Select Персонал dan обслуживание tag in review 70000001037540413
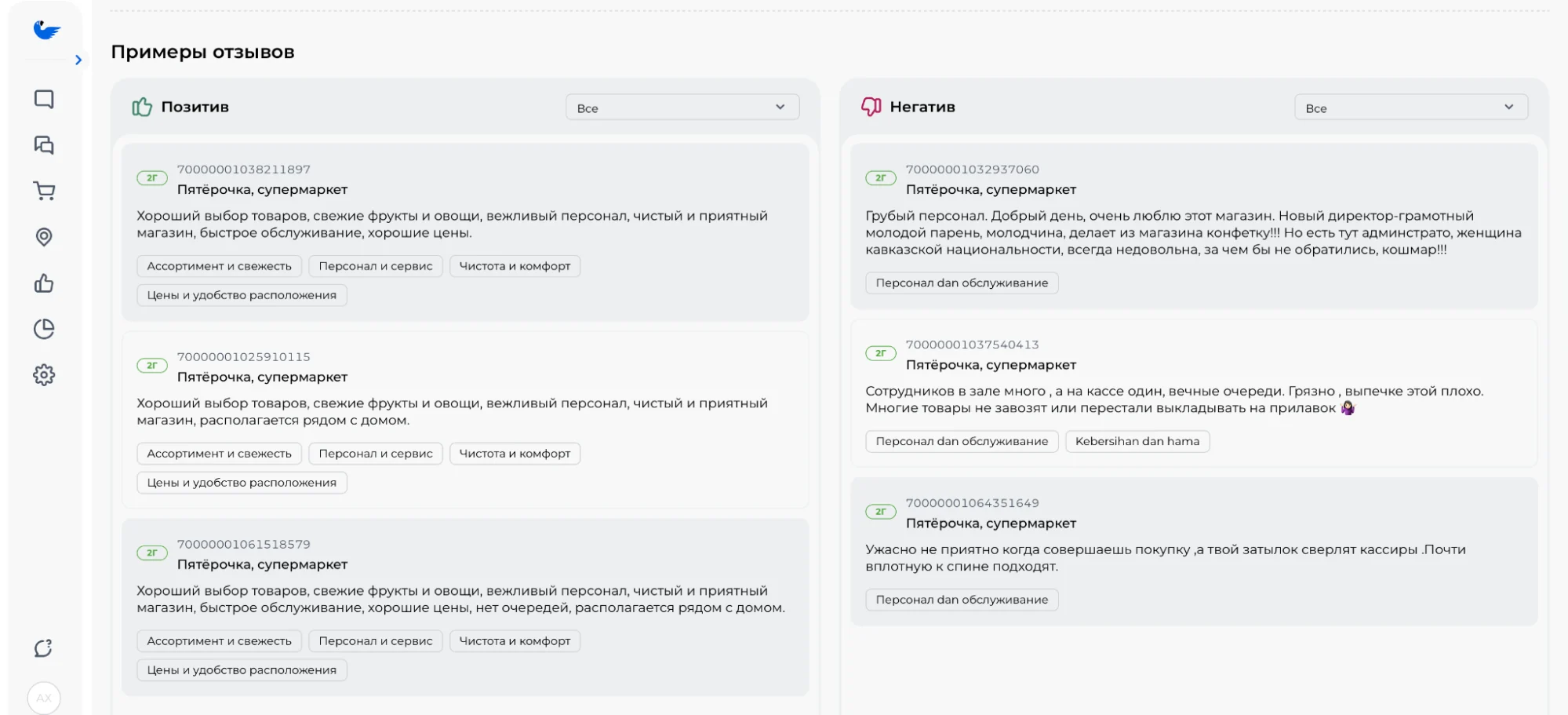The width and height of the screenshot is (1568, 715). point(962,442)
